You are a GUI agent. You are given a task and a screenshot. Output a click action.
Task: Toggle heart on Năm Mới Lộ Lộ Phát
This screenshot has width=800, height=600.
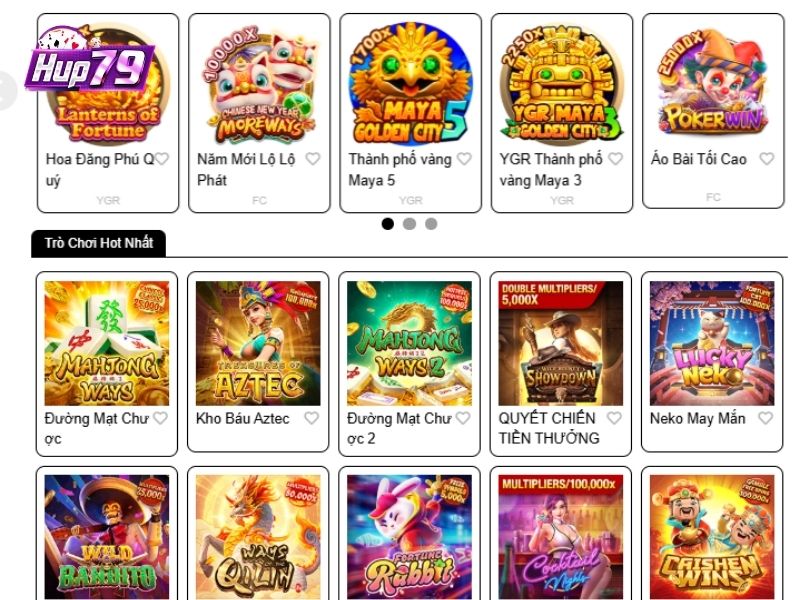pyautogui.click(x=313, y=159)
